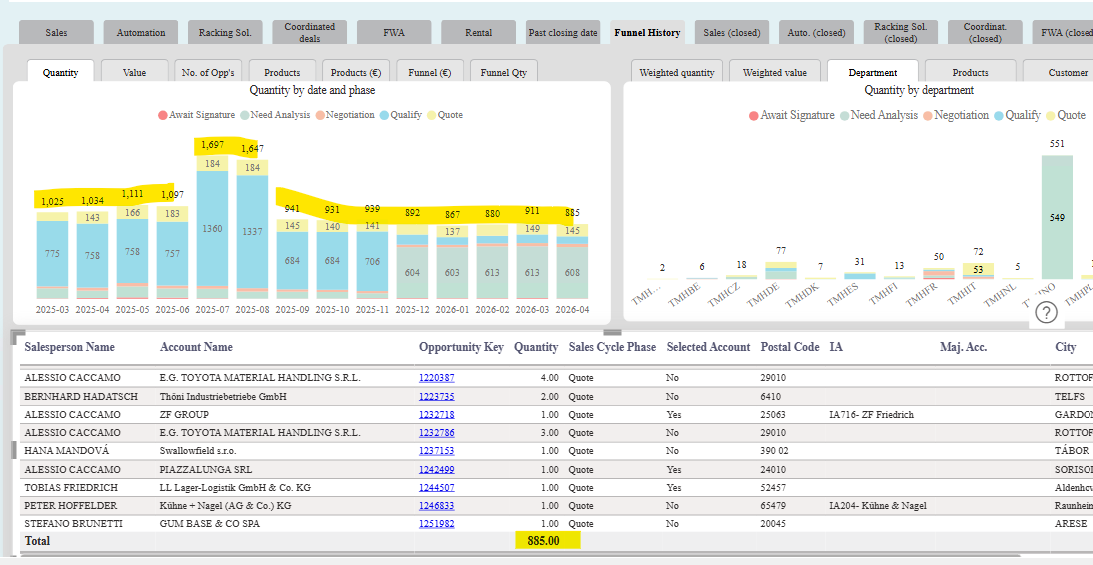Select the Value chart tab
The width and height of the screenshot is (1093, 565).
[x=135, y=72]
